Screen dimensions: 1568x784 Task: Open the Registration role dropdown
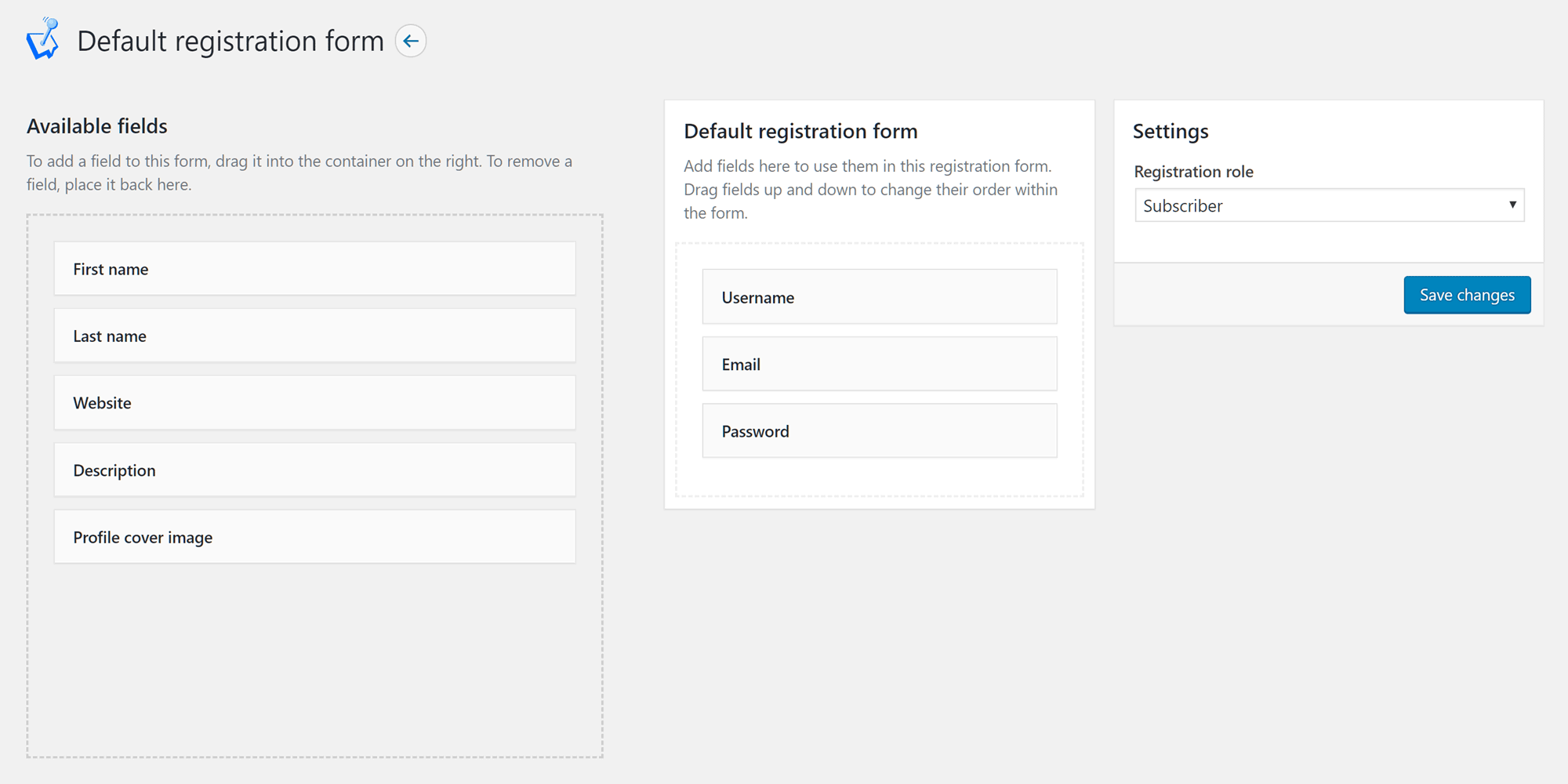pyautogui.click(x=1330, y=205)
